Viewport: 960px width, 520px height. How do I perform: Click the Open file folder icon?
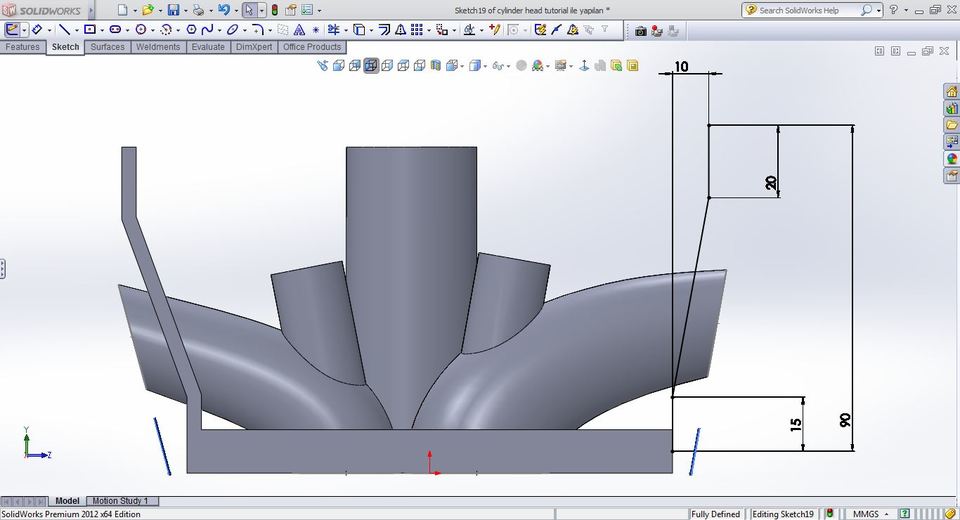pyautogui.click(x=148, y=10)
